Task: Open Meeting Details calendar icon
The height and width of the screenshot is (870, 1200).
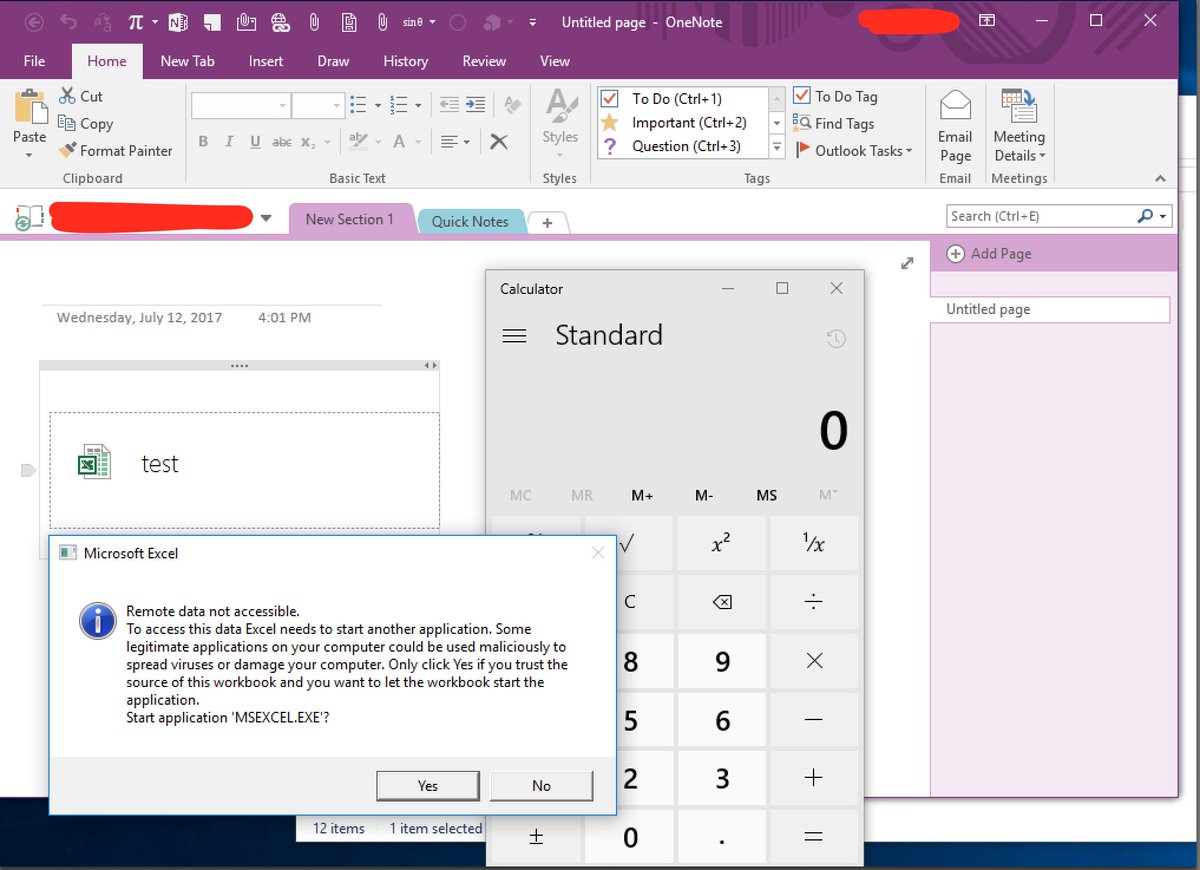Action: (1019, 107)
